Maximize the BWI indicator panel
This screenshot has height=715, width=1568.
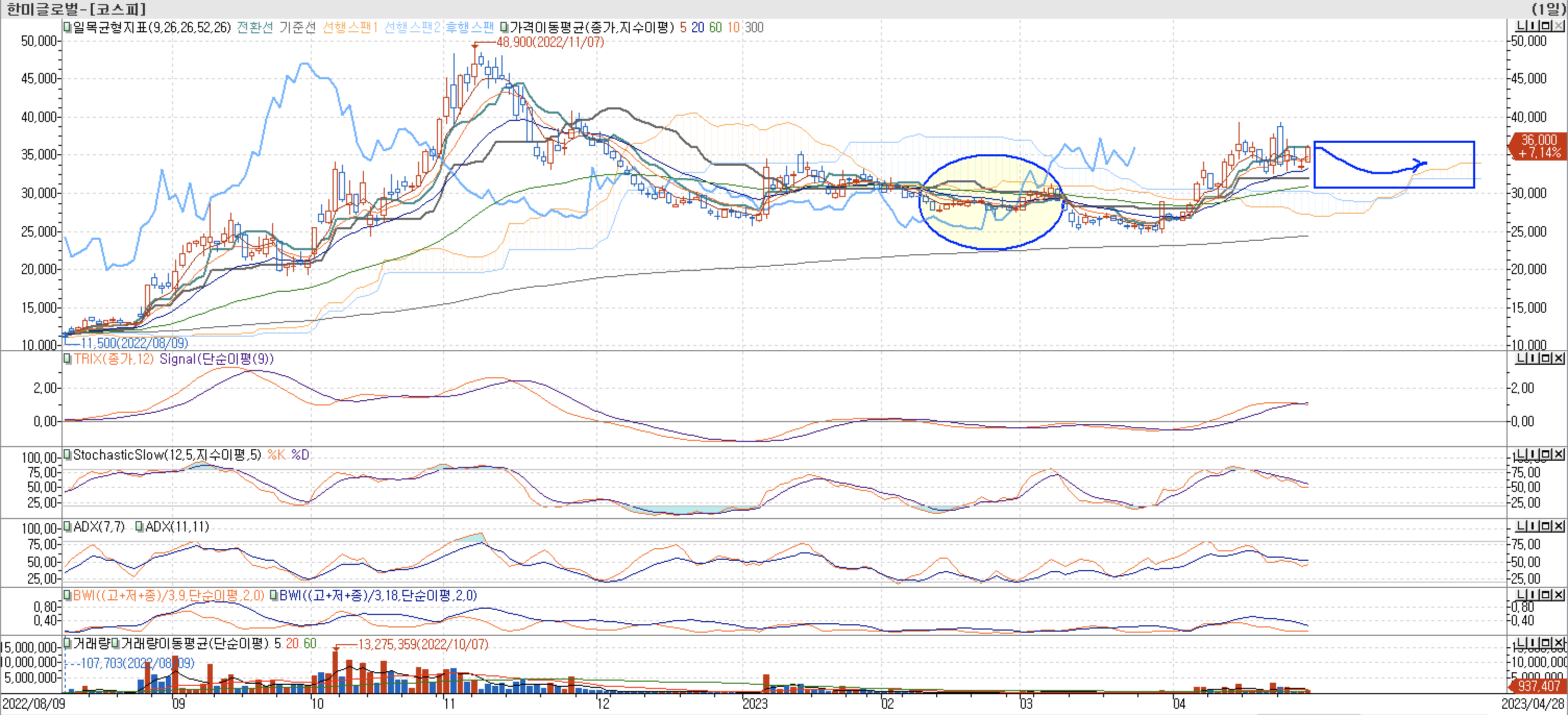click(x=1546, y=595)
